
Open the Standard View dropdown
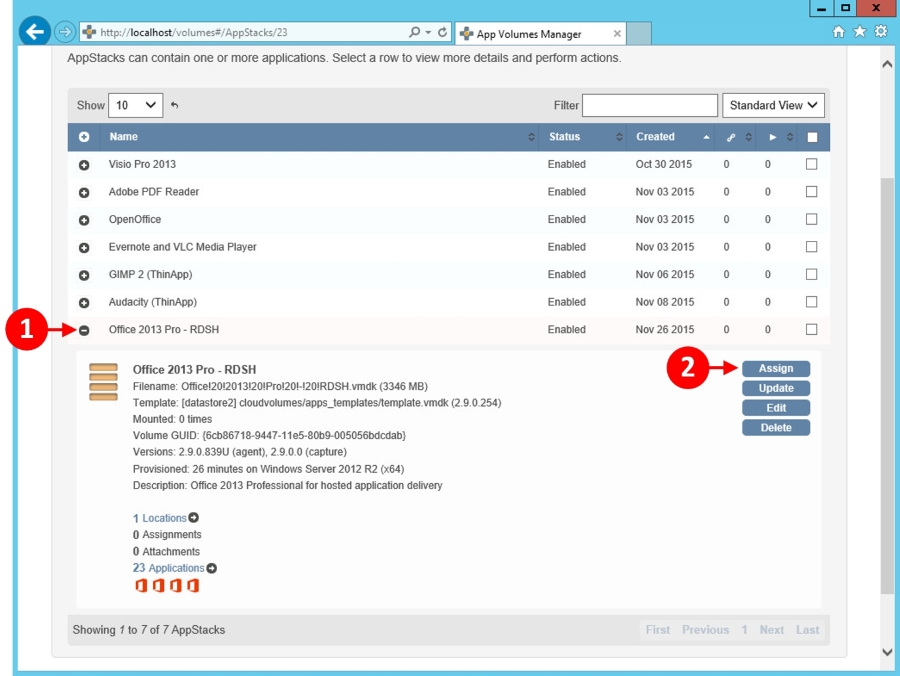(x=773, y=105)
